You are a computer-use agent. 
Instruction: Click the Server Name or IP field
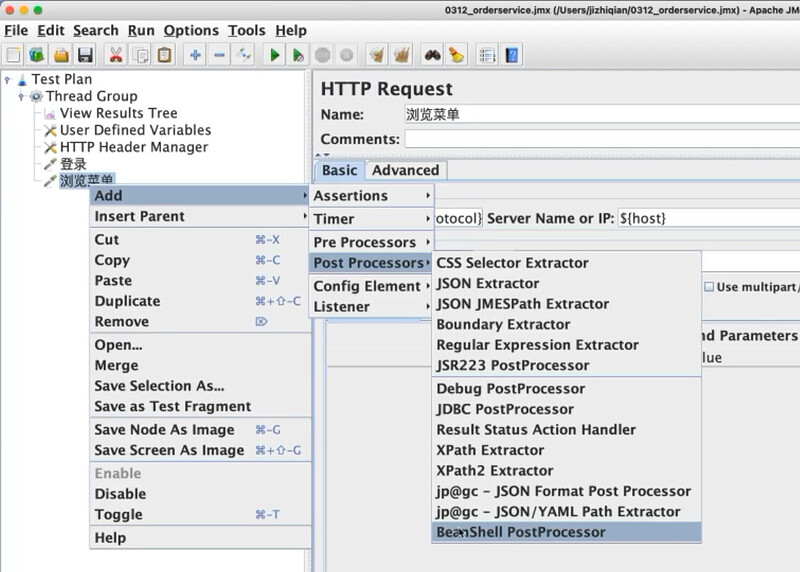(709, 218)
